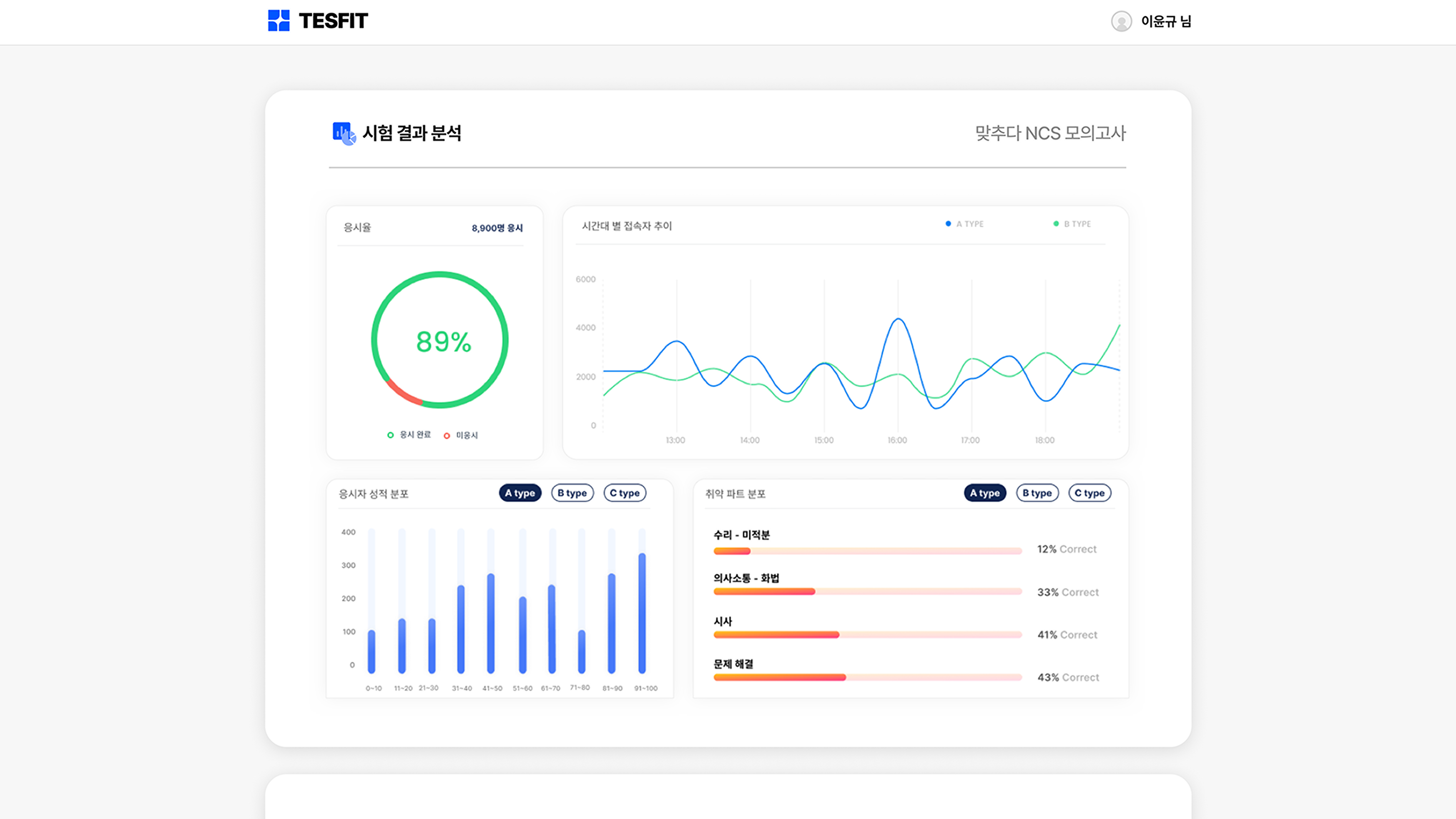Screen dimensions: 1456x819
Task: Click the 수리 - 미적분 progress bar
Action: tap(868, 551)
